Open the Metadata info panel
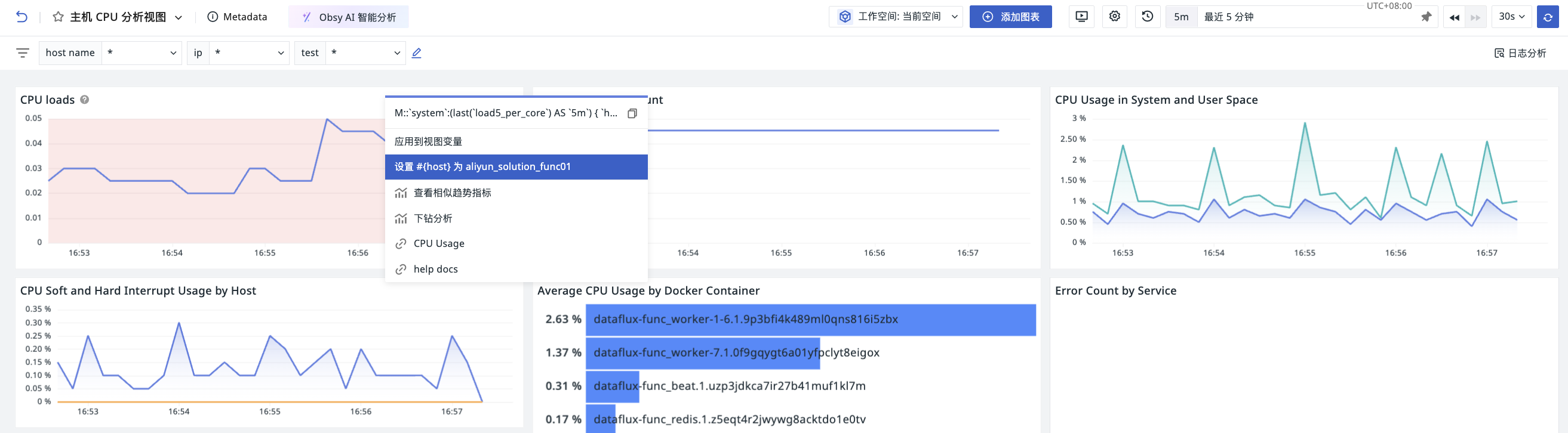Screen dimensions: 1568x433 [238, 17]
